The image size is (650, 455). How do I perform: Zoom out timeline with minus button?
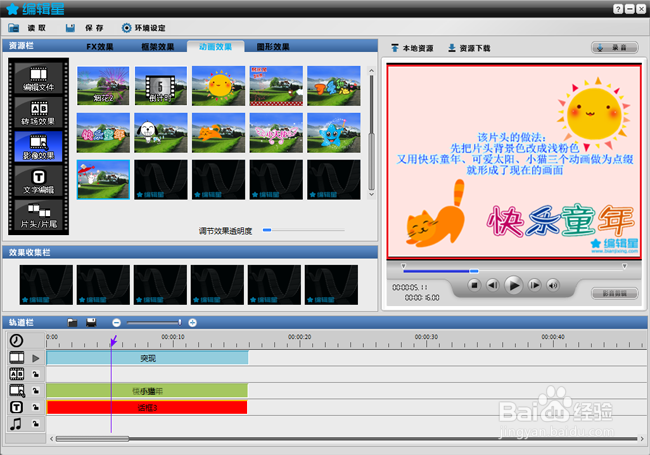tap(116, 322)
